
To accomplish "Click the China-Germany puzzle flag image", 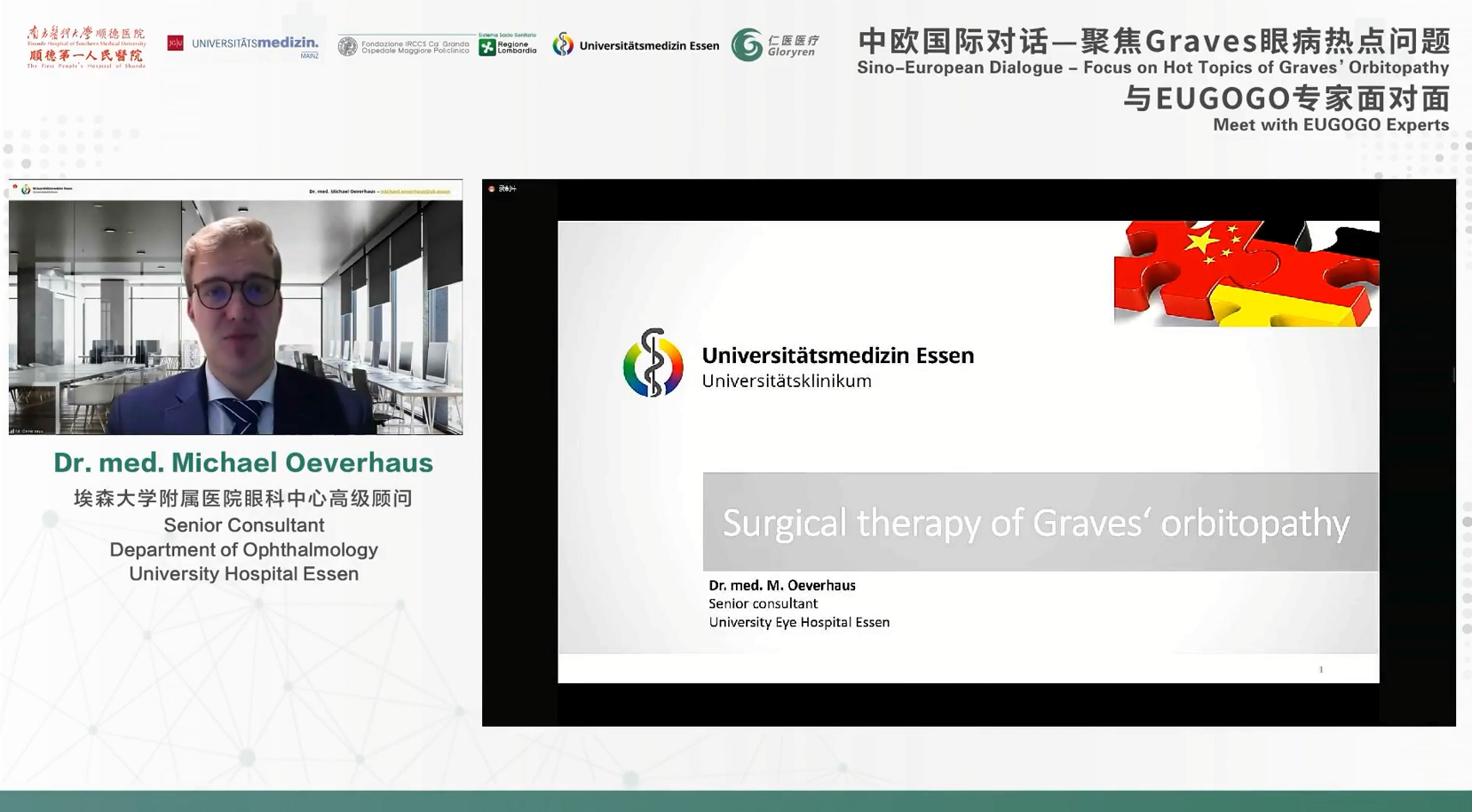I will coord(1246,273).
